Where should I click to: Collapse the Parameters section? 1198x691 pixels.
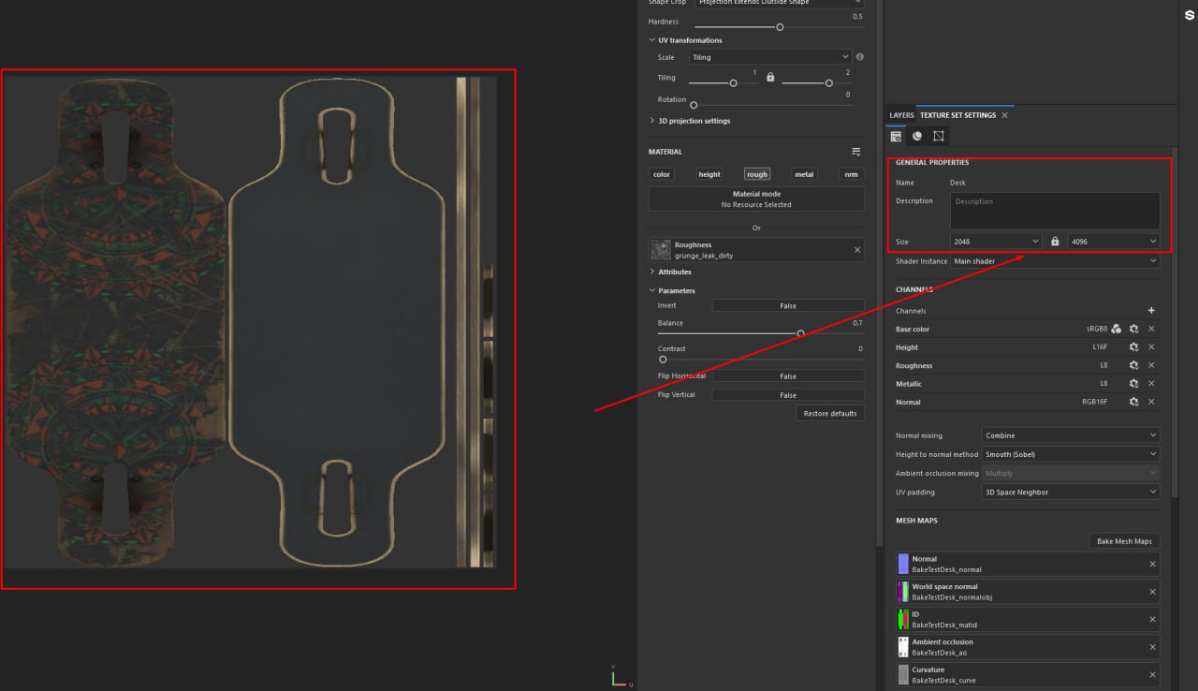[x=652, y=290]
